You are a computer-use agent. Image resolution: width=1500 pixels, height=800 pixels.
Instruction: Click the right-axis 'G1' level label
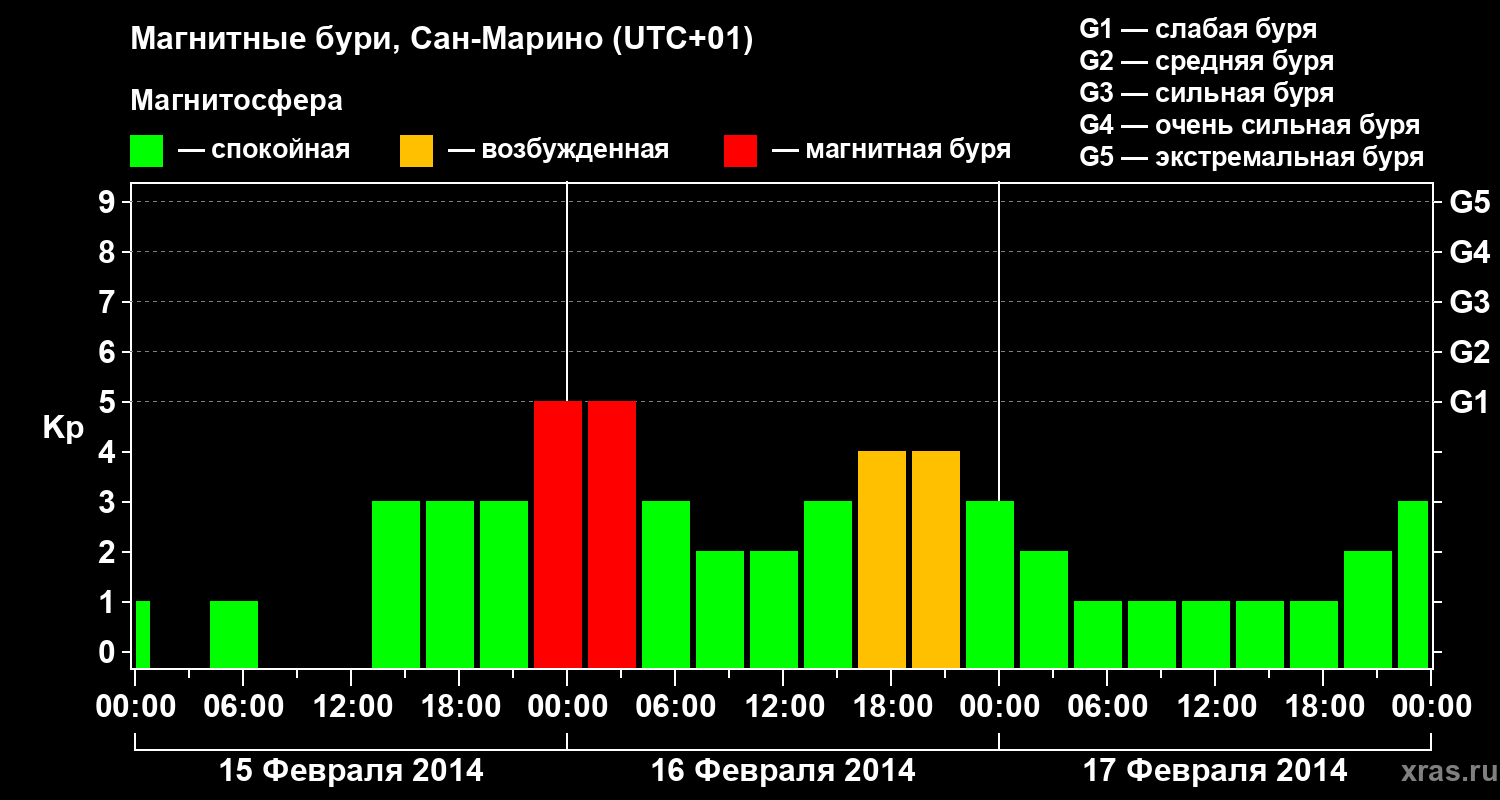click(x=1469, y=402)
